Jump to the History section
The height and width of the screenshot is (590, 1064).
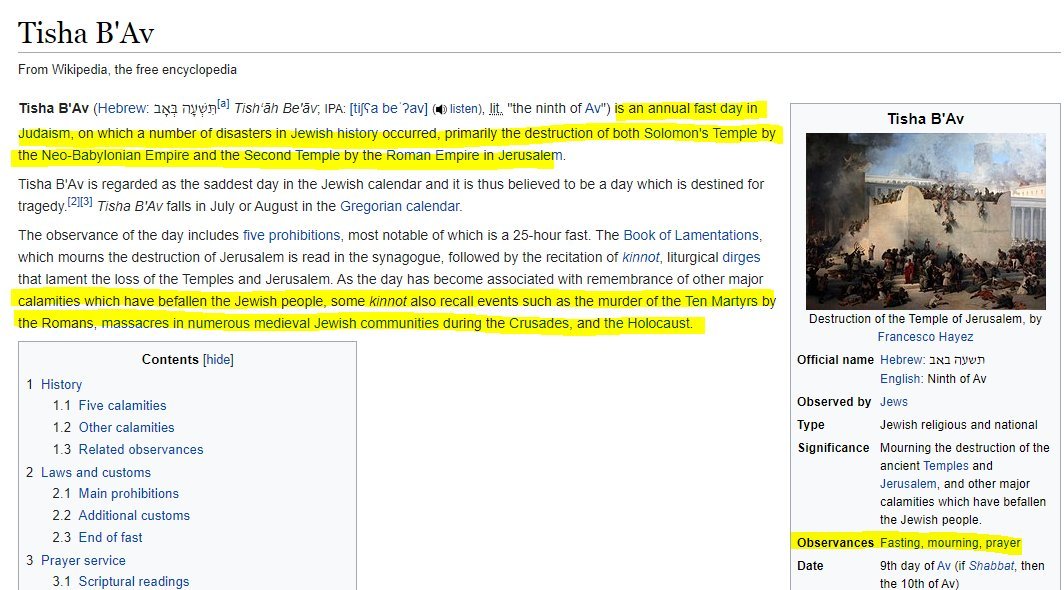[x=61, y=385]
